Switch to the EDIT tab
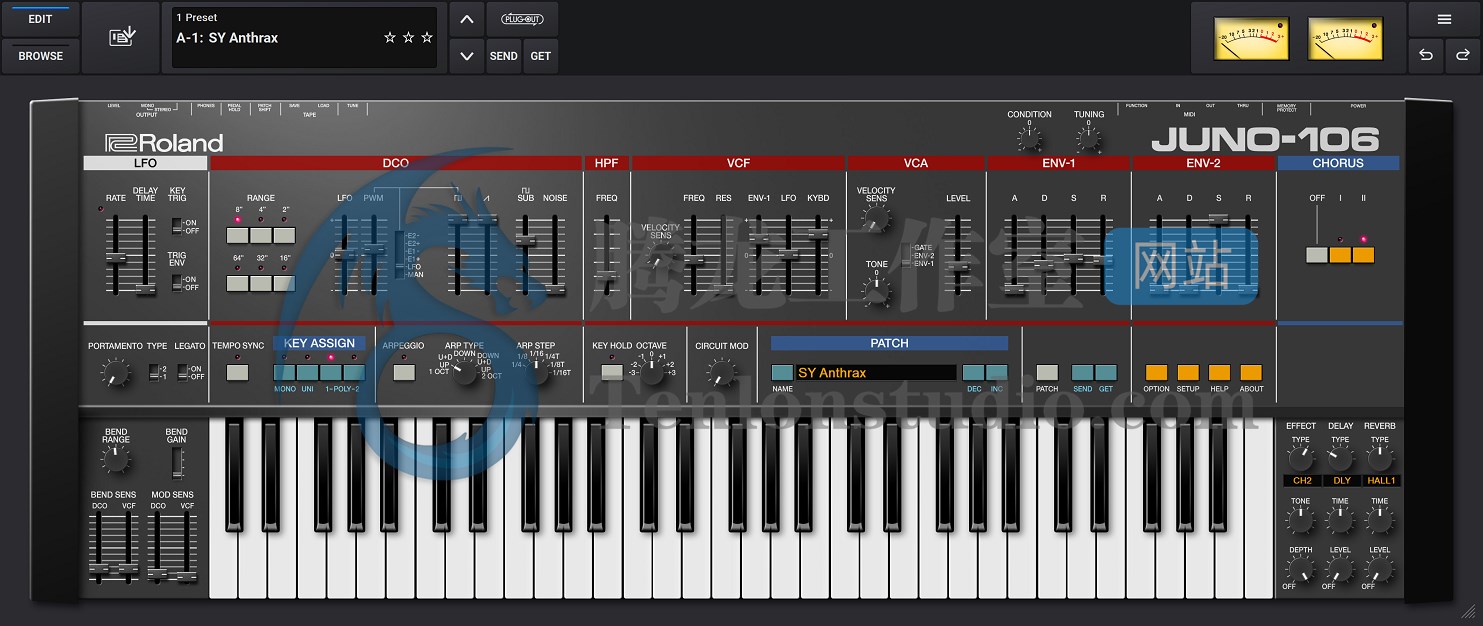1483x626 pixels. (x=41, y=19)
